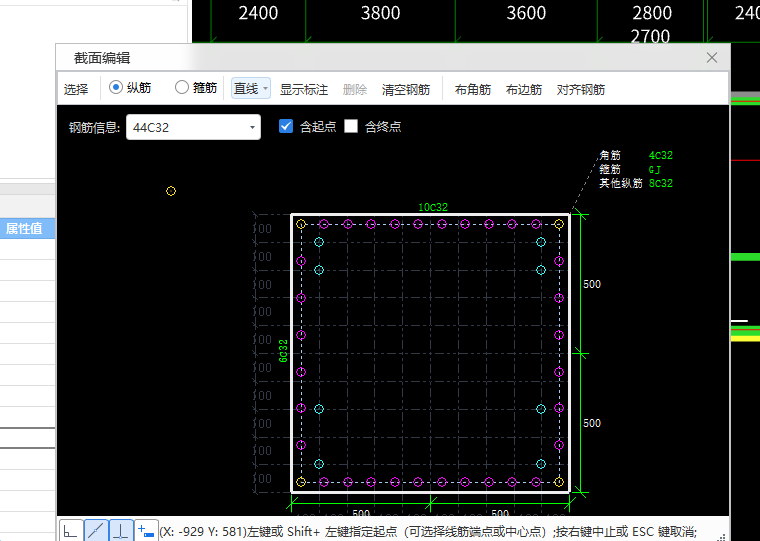Select the 箍筋 radio button

pyautogui.click(x=182, y=87)
